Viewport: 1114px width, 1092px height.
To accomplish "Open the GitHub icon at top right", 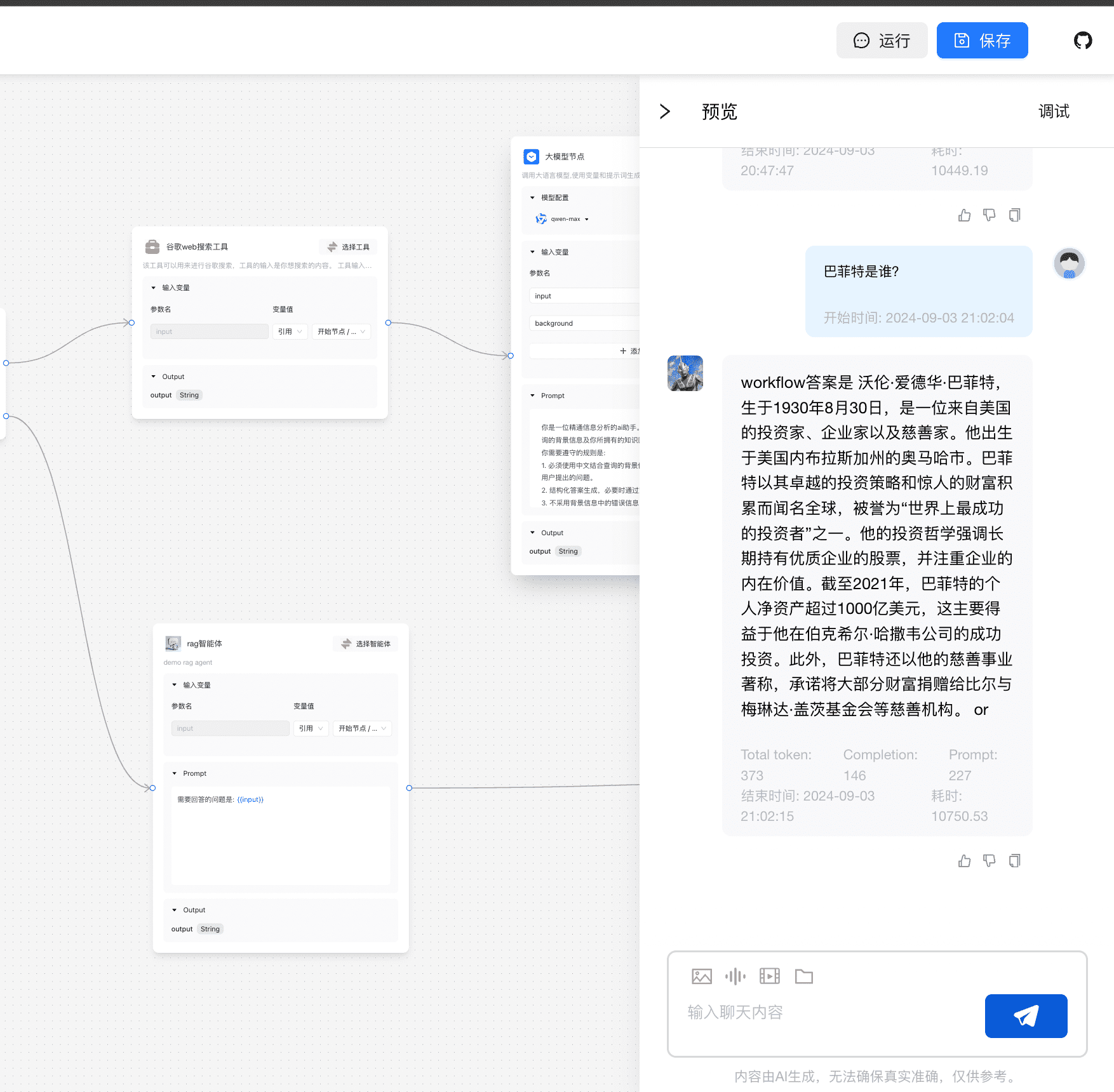I will pos(1082,40).
